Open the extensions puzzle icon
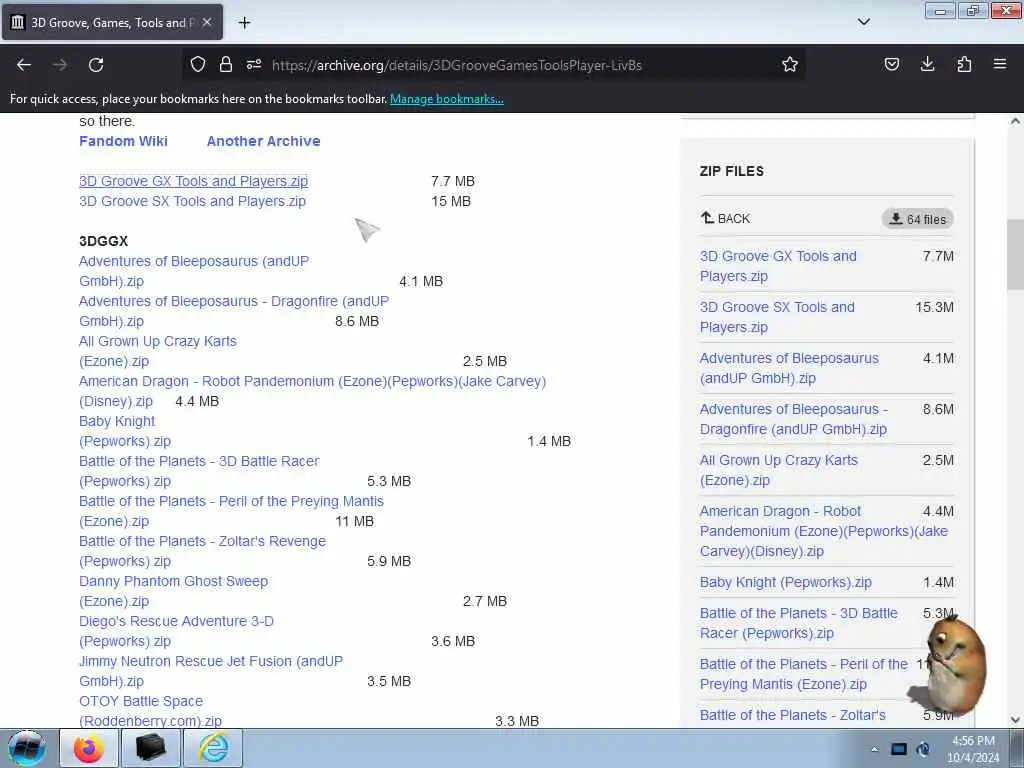The height and width of the screenshot is (768, 1024). point(964,64)
